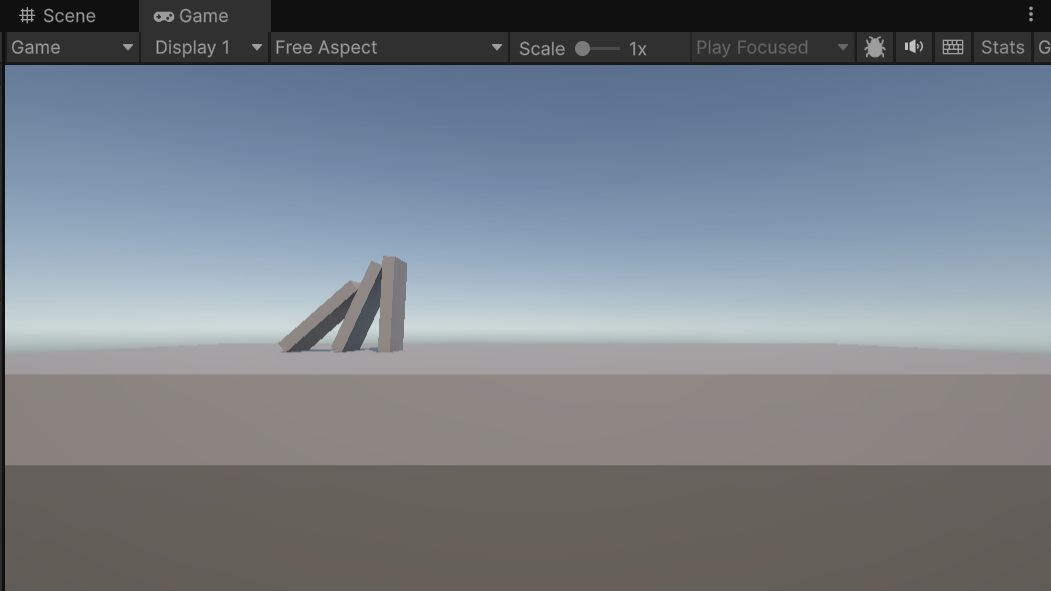Click the middle leaning domino block

coord(359,310)
